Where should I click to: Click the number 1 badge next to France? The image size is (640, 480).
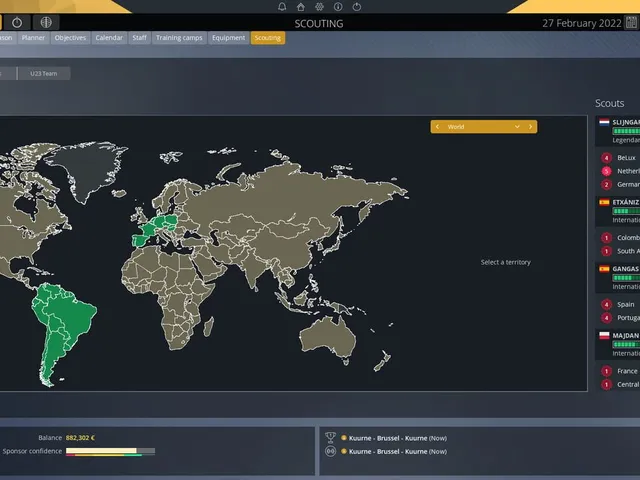coord(607,371)
